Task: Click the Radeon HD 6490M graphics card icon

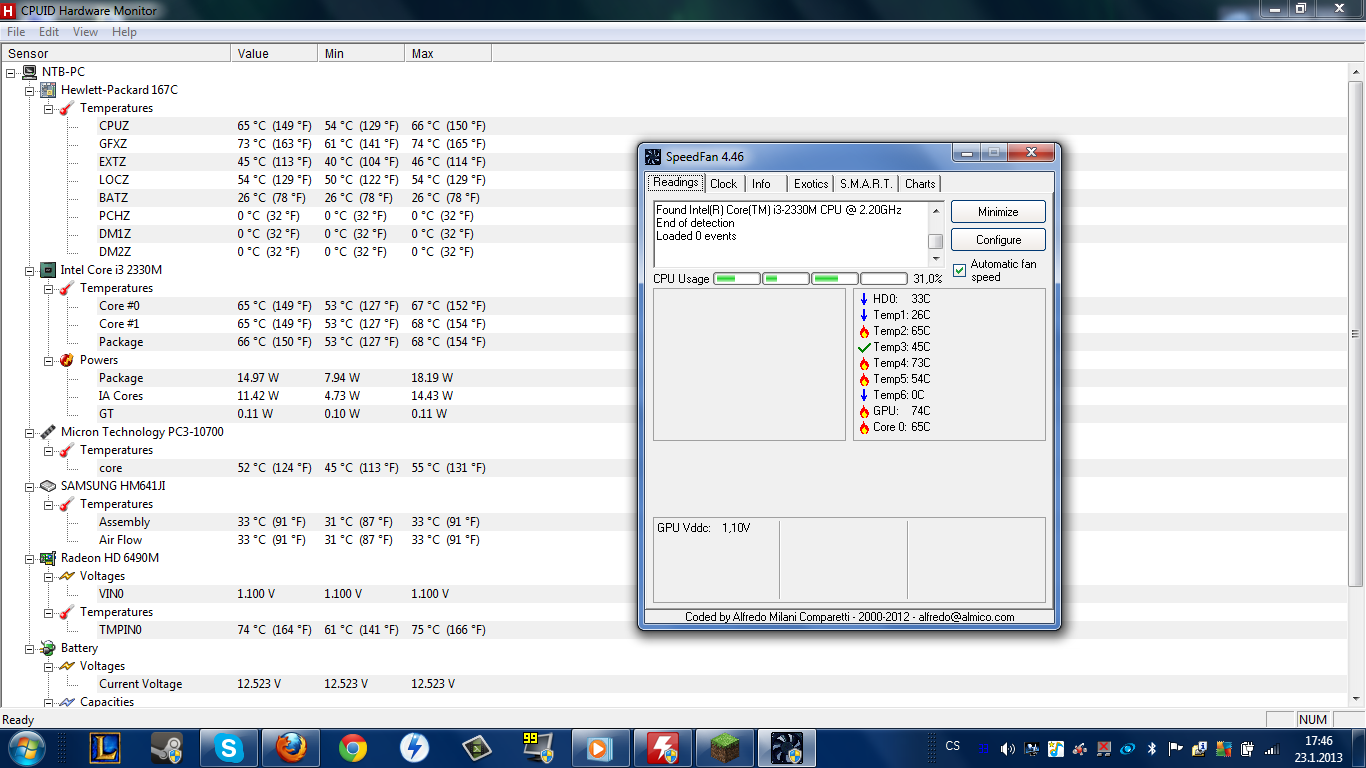Action: tap(47, 558)
